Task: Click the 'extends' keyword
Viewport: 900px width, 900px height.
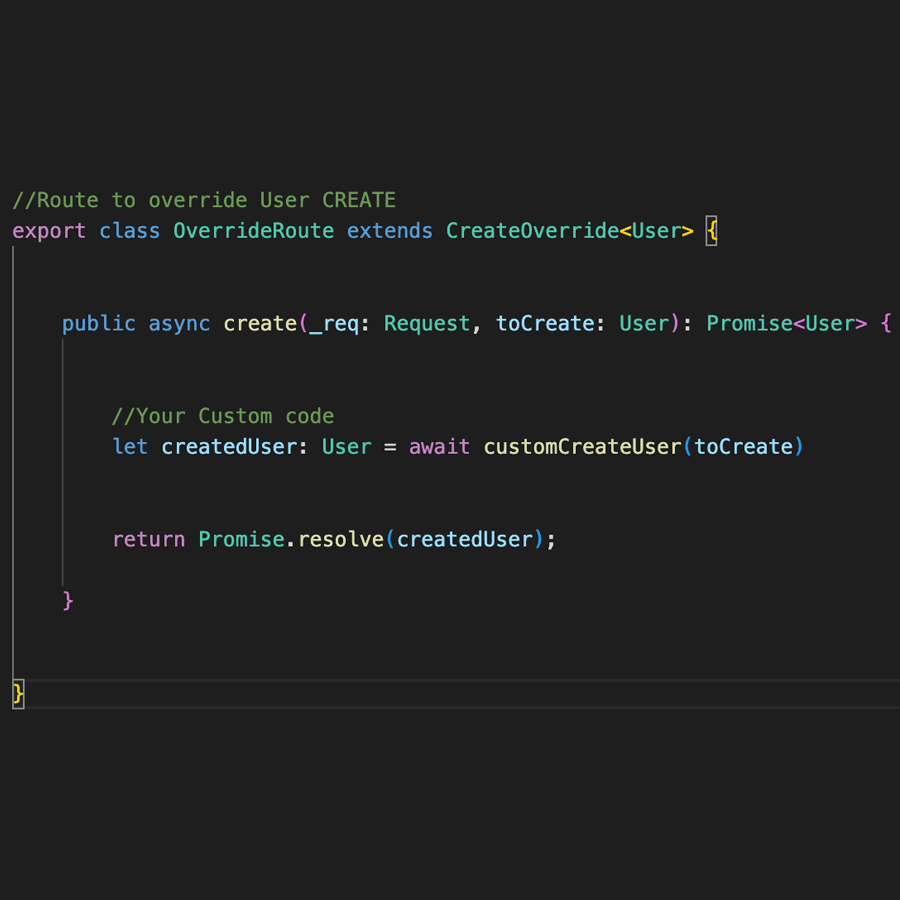Action: point(390,231)
